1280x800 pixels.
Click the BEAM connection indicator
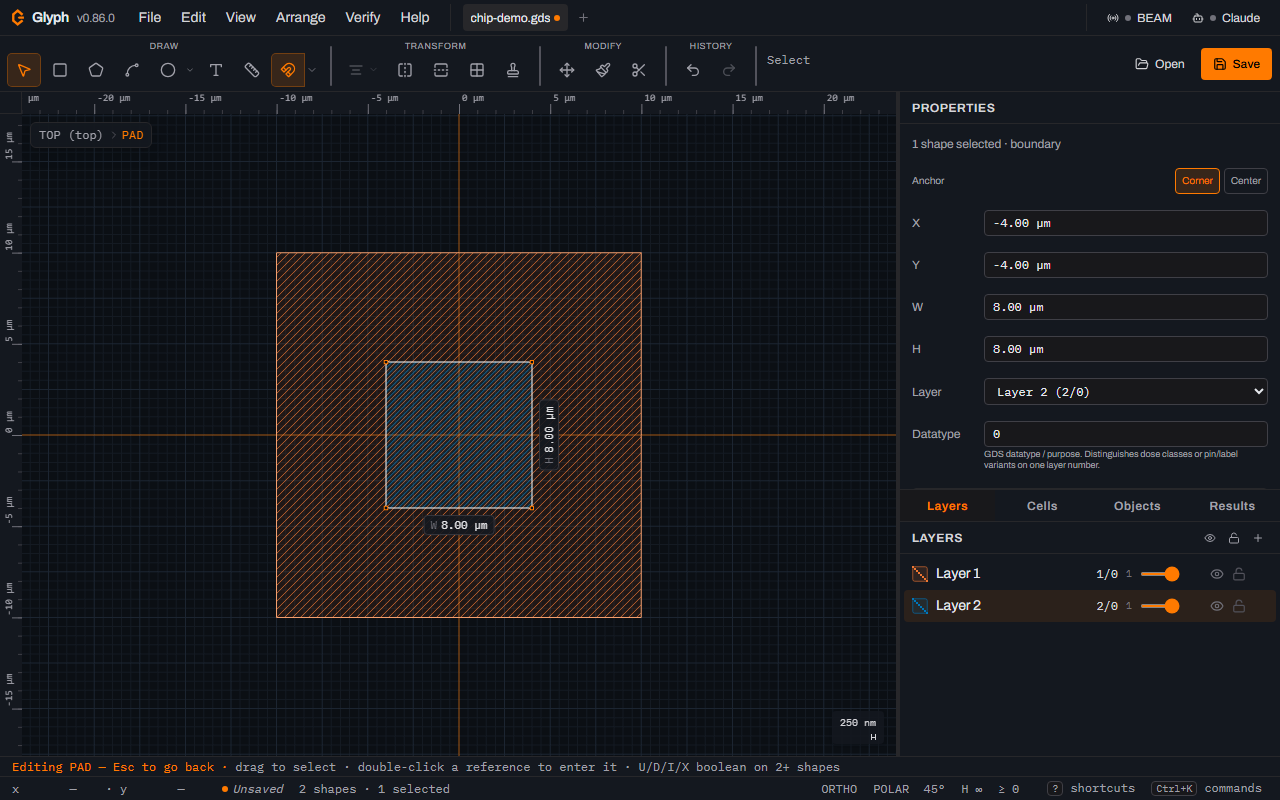point(1139,18)
